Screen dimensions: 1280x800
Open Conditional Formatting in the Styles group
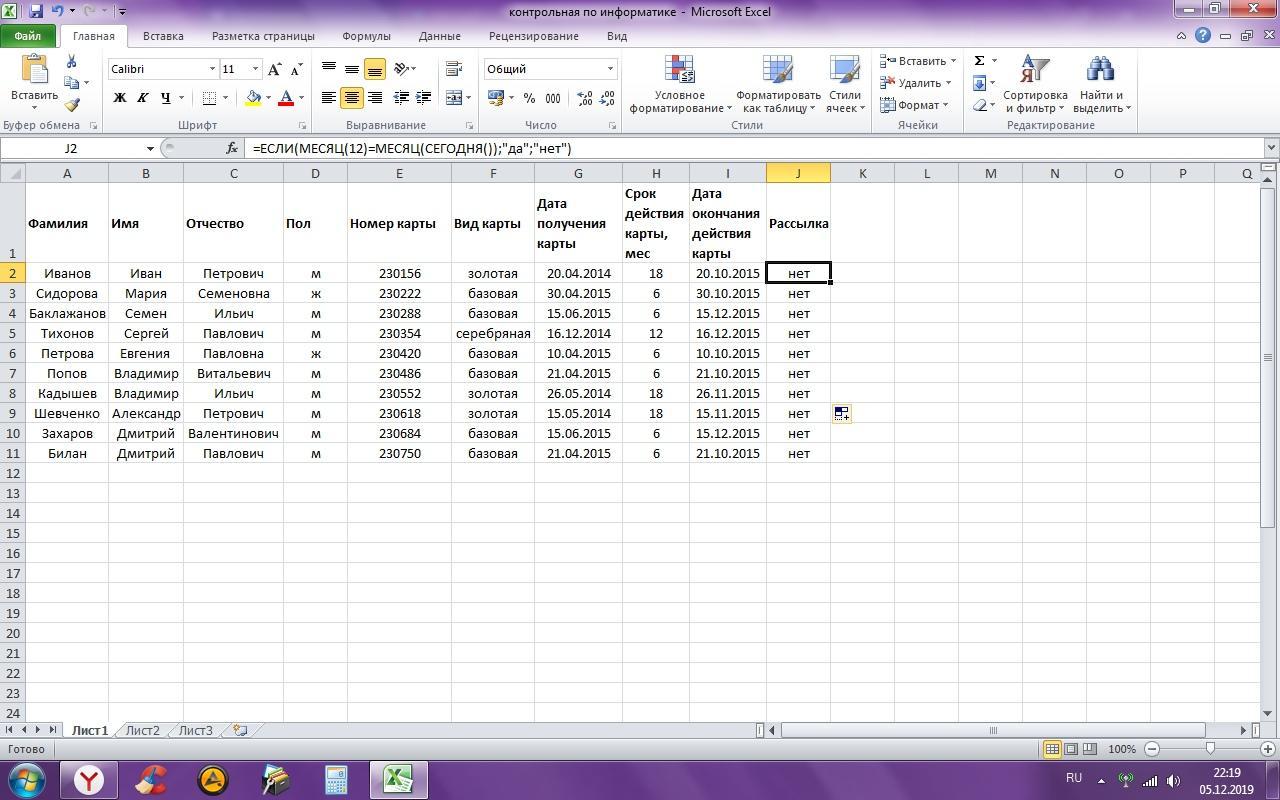click(680, 84)
